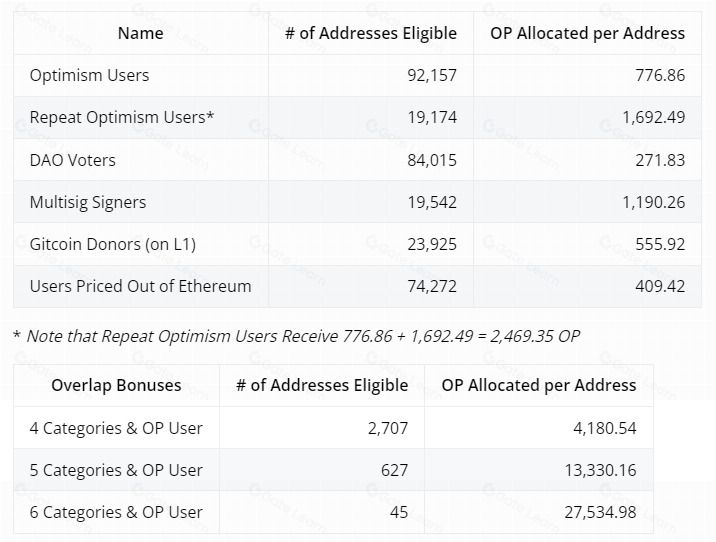
Task: Click the '# of Addresses Eligible' header in top table
Action: [x=370, y=33]
